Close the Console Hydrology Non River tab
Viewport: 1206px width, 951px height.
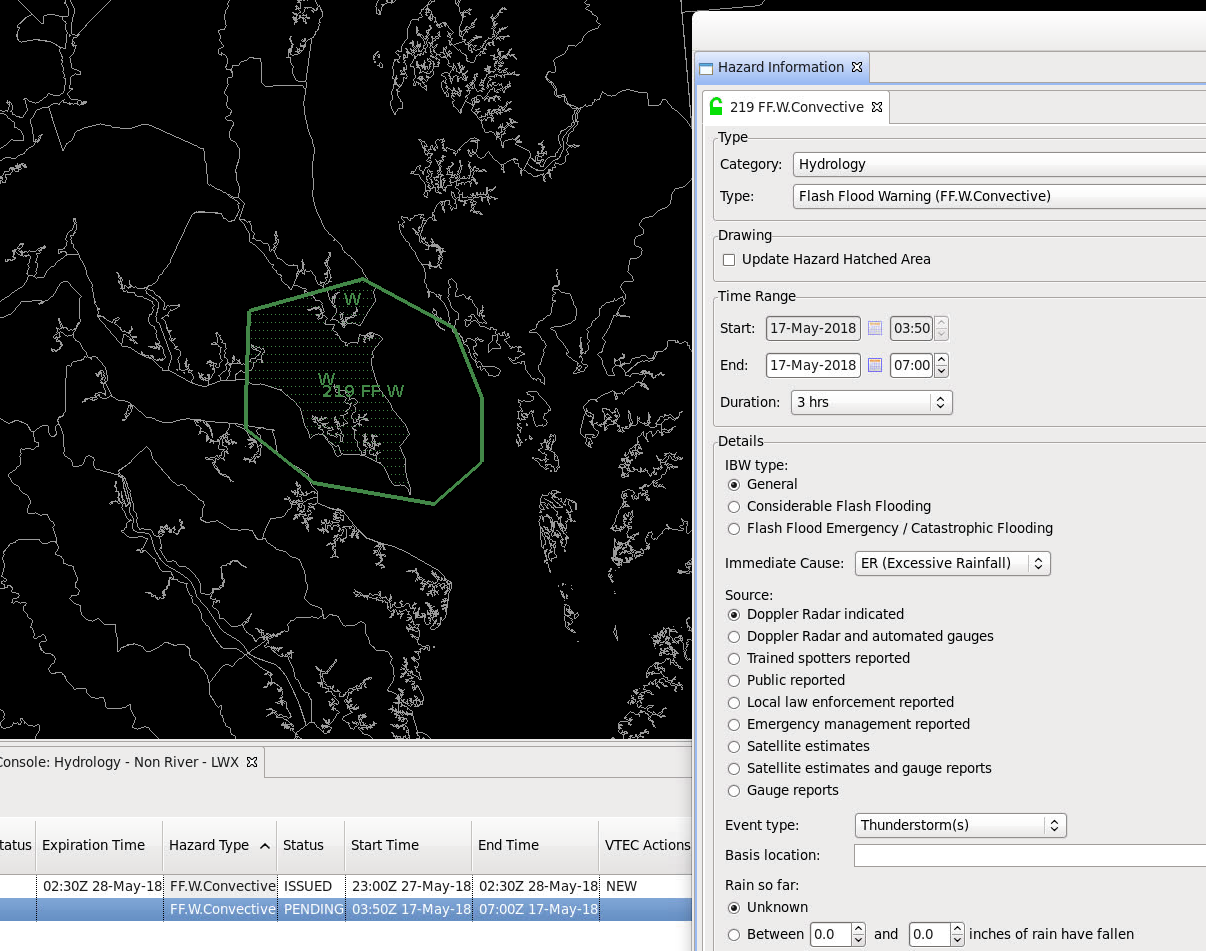point(252,762)
